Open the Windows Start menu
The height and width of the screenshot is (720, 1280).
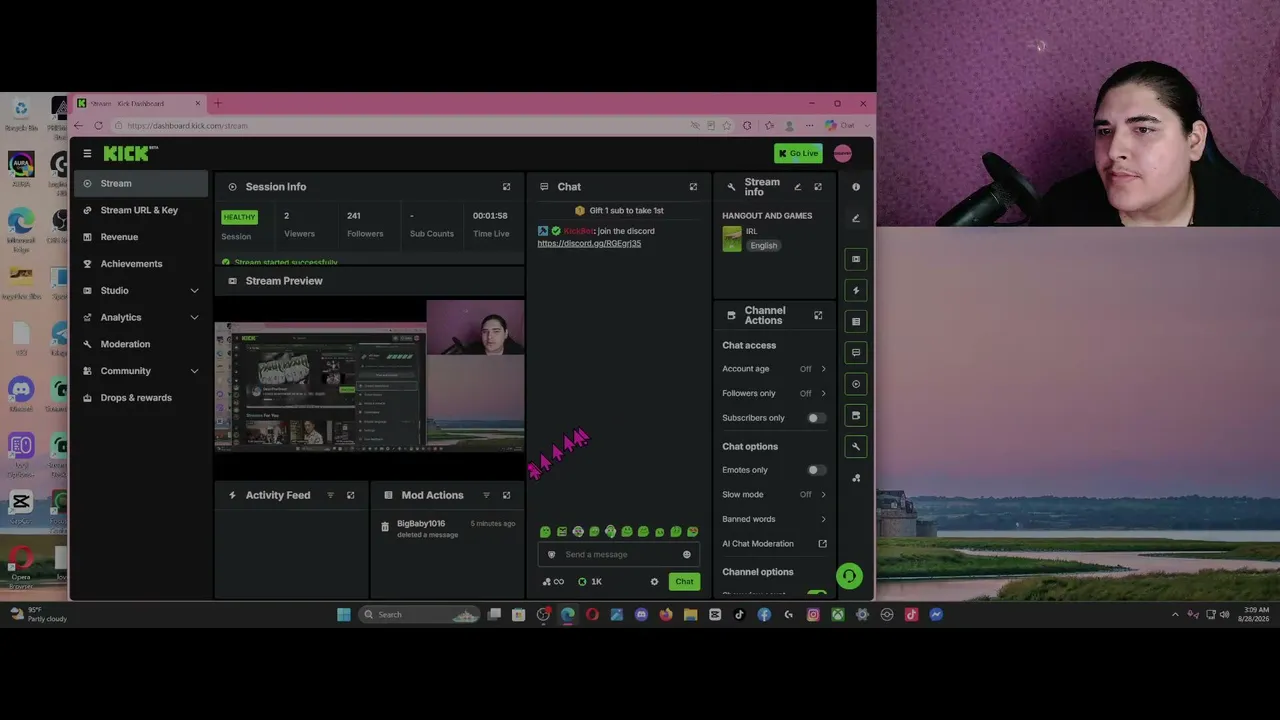tap(344, 614)
